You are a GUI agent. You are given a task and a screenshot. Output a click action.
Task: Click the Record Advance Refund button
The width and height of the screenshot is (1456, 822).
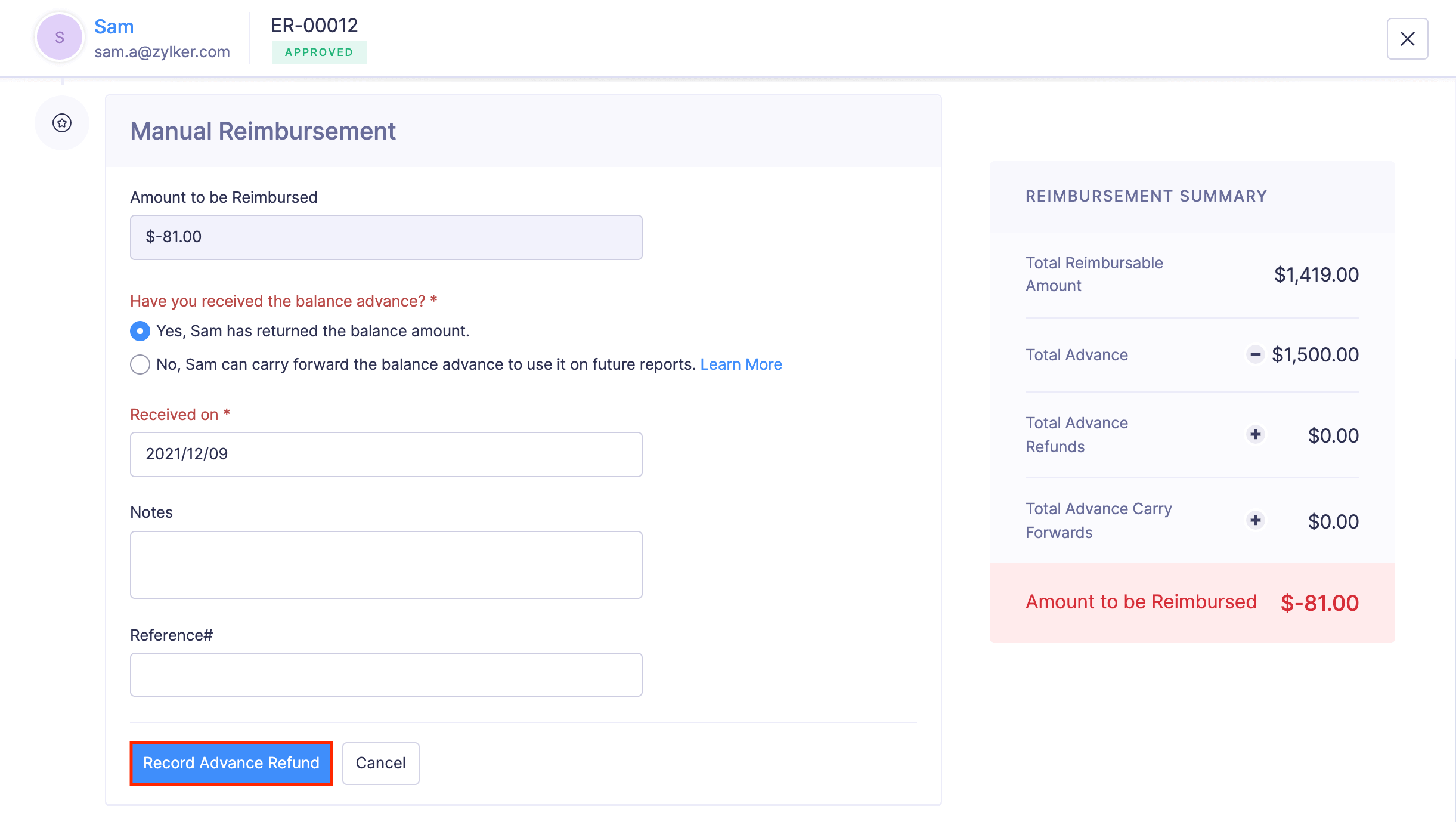[231, 763]
